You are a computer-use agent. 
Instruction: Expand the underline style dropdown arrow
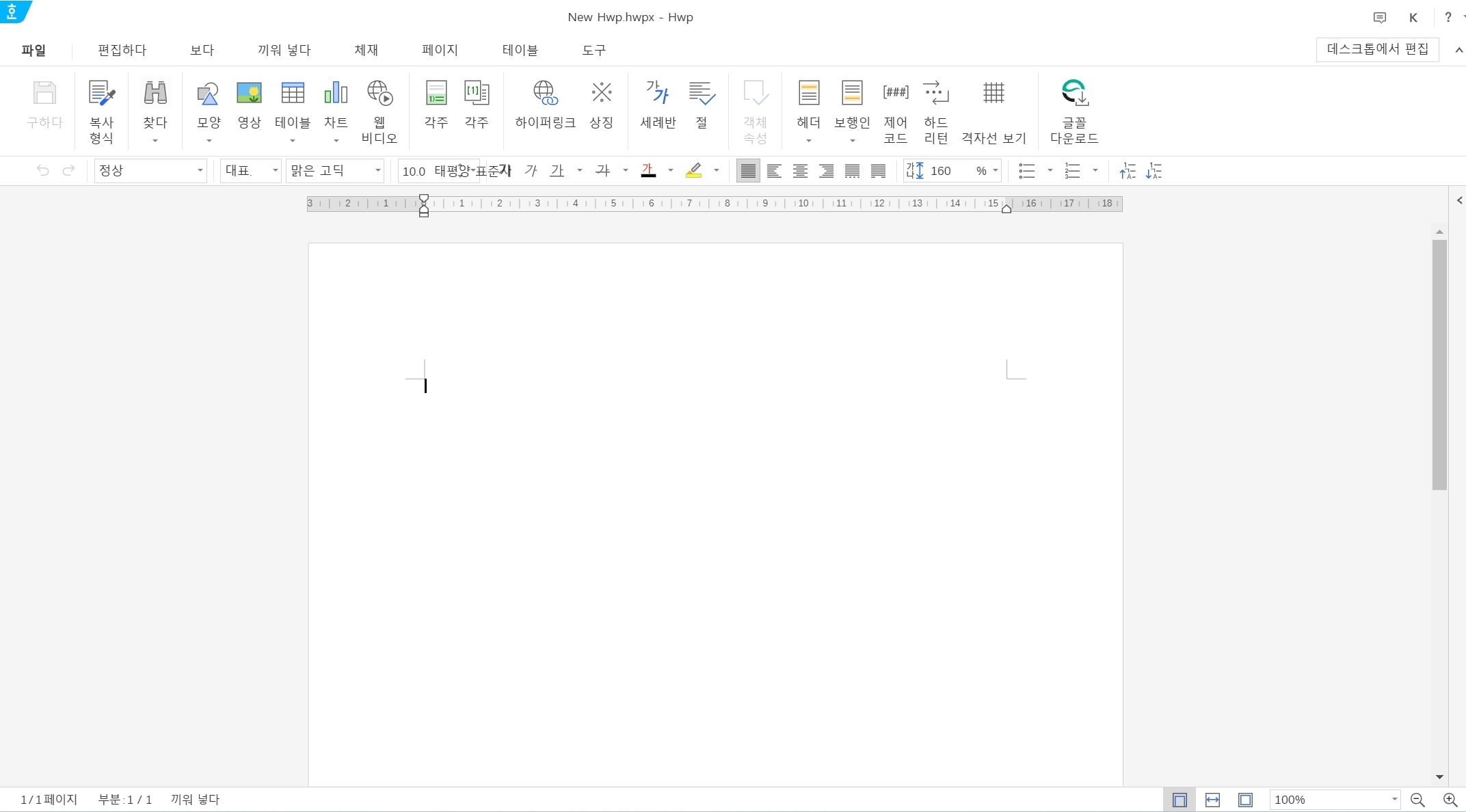point(580,171)
